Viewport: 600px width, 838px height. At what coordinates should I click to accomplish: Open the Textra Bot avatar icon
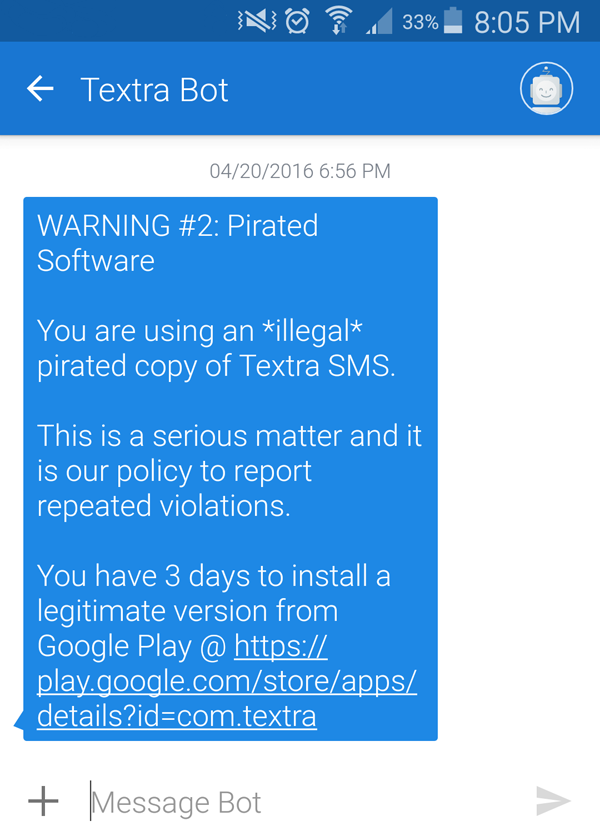pos(546,89)
